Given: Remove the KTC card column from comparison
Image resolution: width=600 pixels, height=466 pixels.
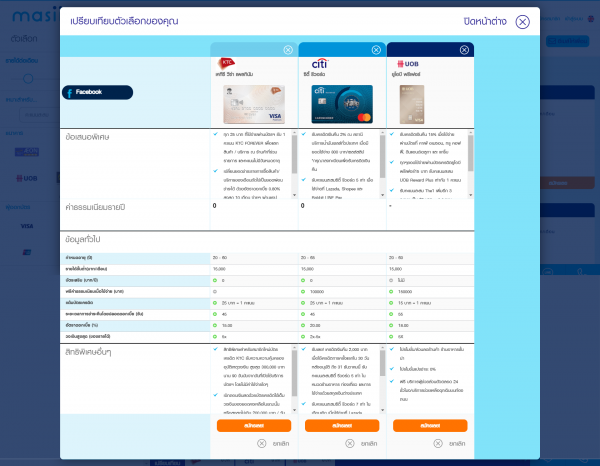Looking at the screenshot, I should [288, 49].
